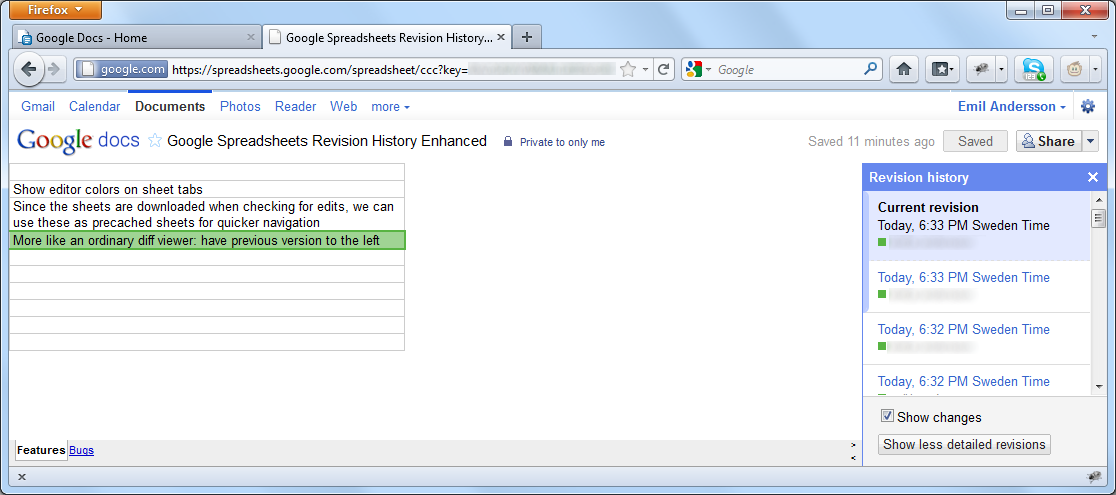Click the Google search engine icon
Viewport: 1116px width, 495px height.
point(694,69)
